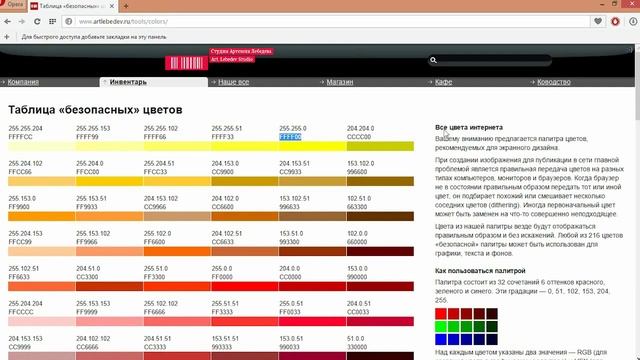The image size is (640, 360).
Task: Bookmark page with the heart icon
Action: click(x=598, y=21)
